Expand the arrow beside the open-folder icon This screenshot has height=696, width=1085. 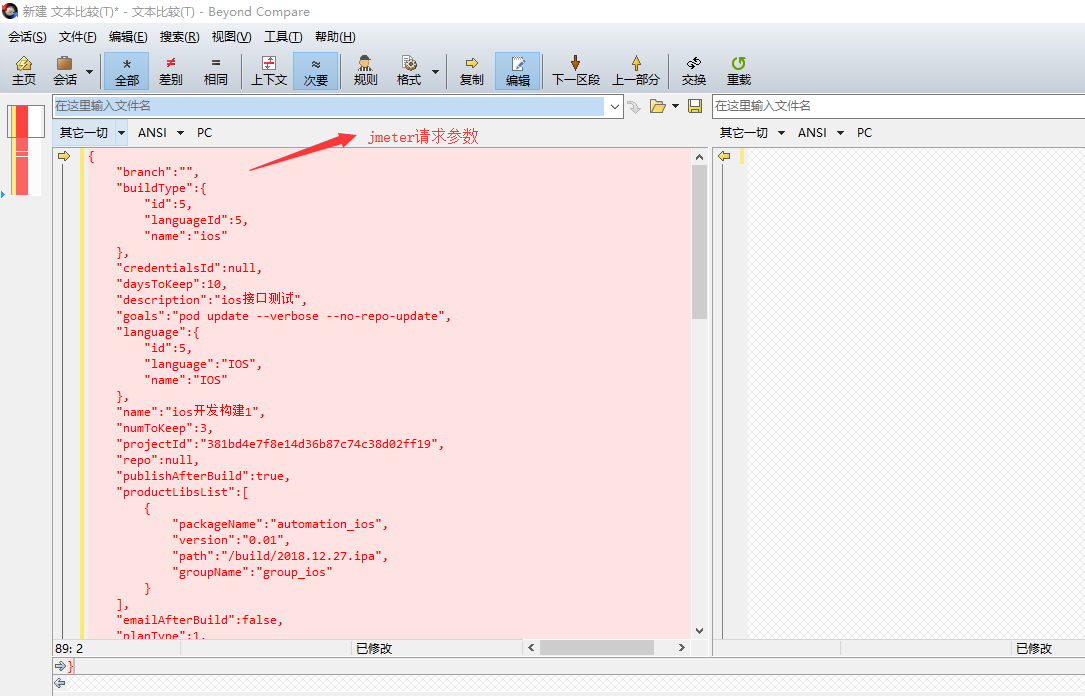(675, 106)
